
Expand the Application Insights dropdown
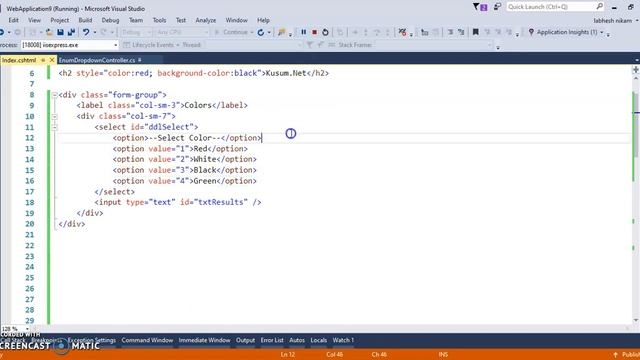601,32
